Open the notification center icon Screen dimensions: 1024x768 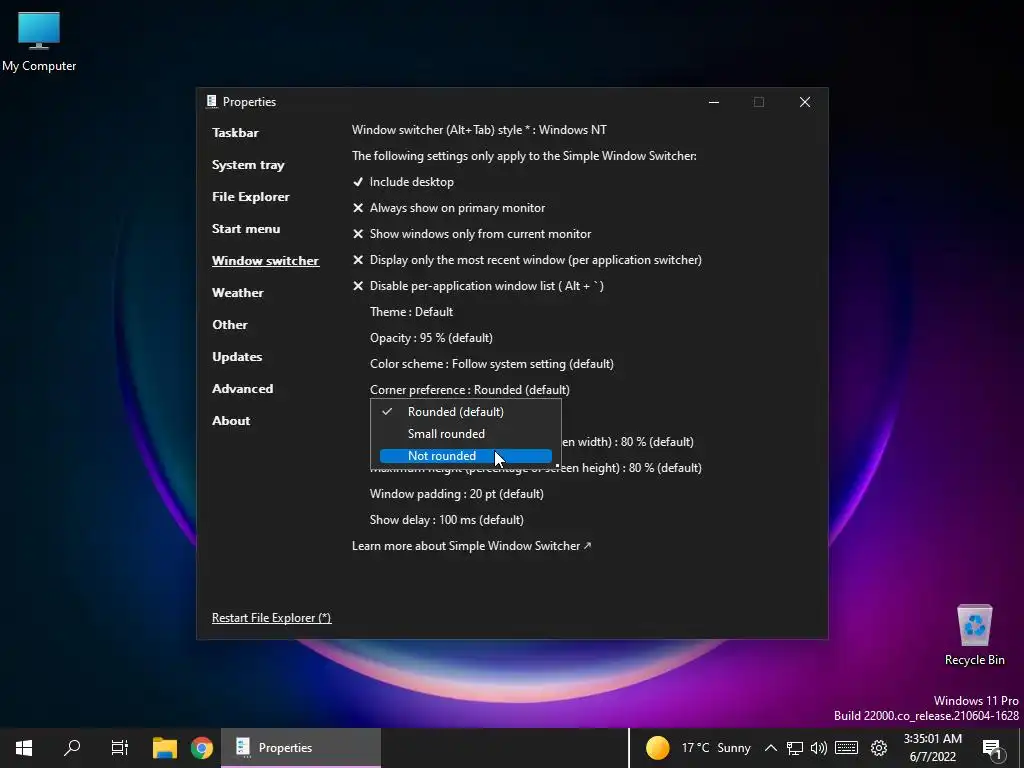pos(992,748)
